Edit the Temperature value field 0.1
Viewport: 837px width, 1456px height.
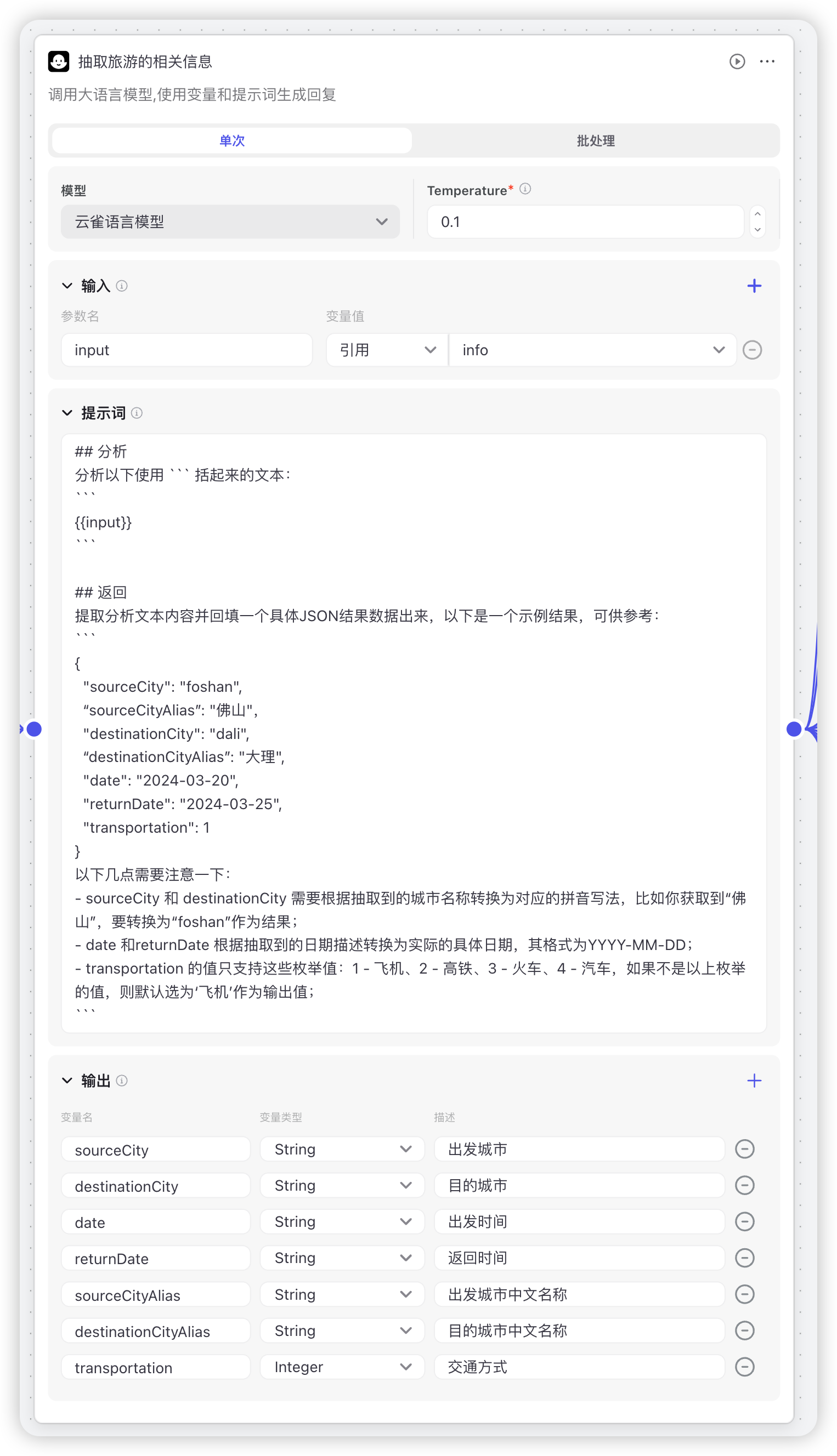pyautogui.click(x=585, y=221)
